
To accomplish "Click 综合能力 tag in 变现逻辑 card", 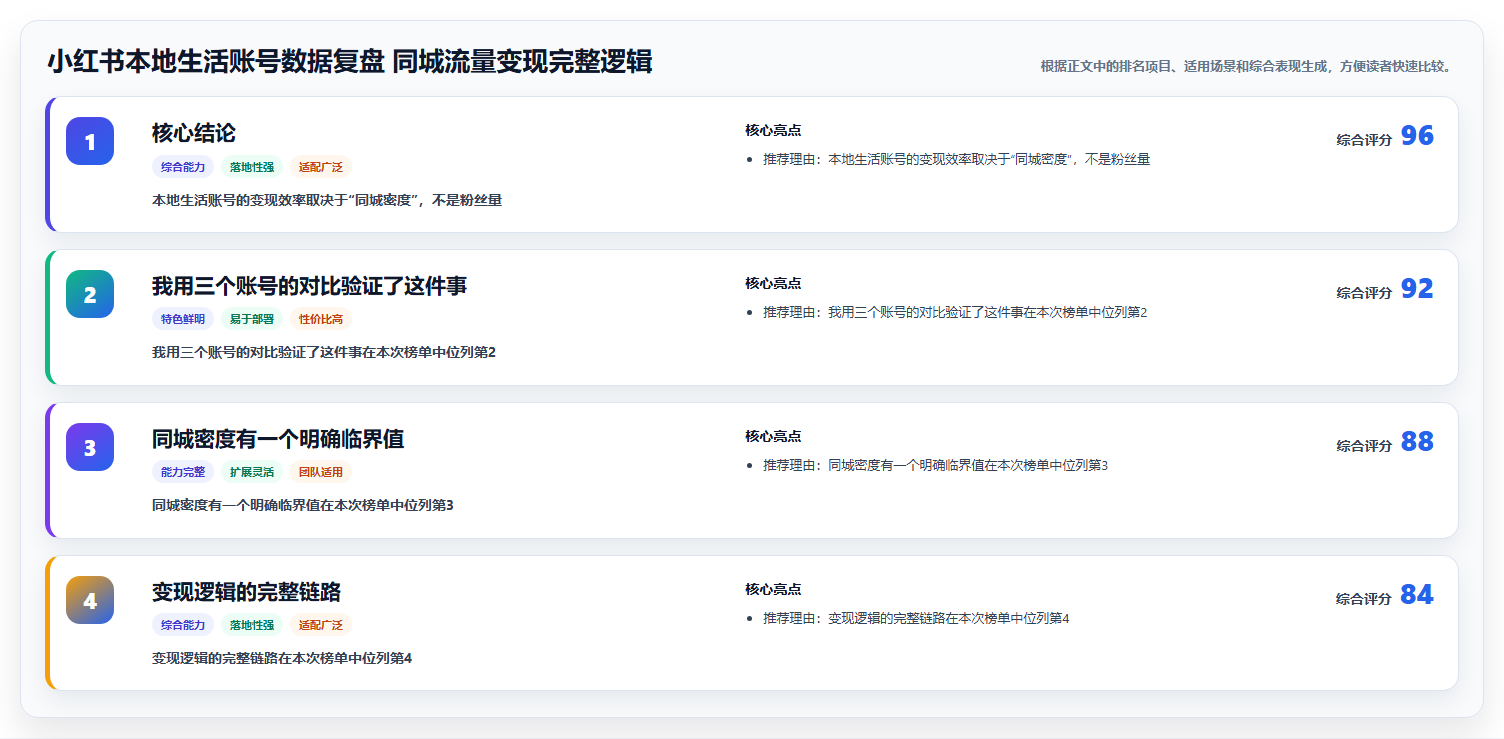I will click(183, 626).
